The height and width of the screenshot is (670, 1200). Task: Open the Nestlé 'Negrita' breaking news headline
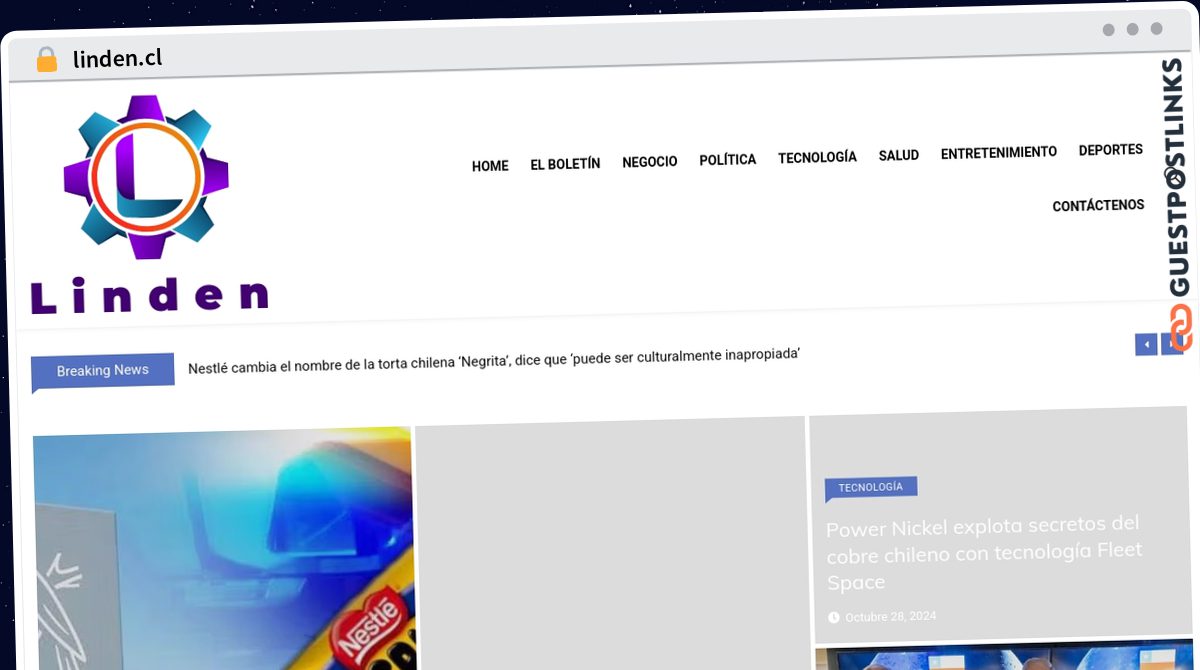tap(494, 360)
